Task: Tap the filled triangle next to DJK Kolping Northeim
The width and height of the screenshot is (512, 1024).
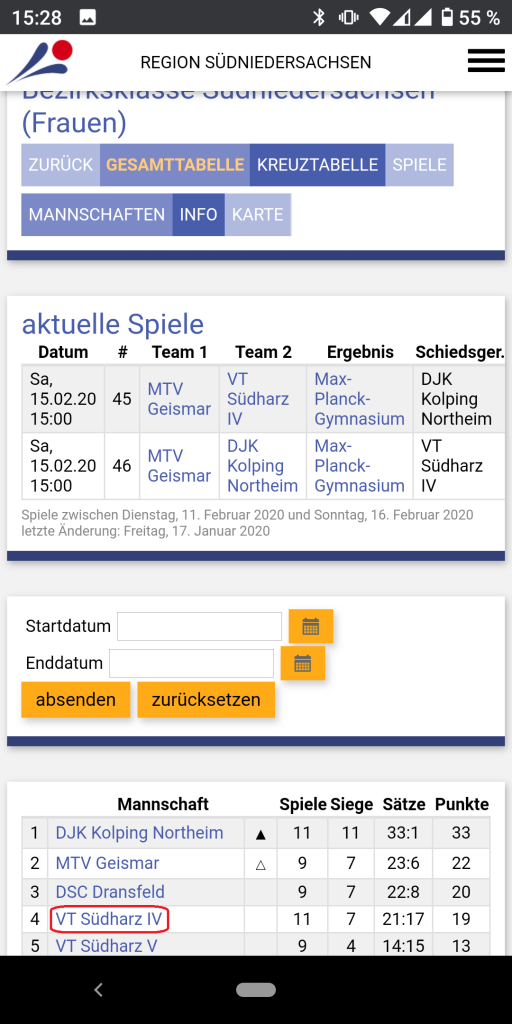Action: (x=261, y=833)
